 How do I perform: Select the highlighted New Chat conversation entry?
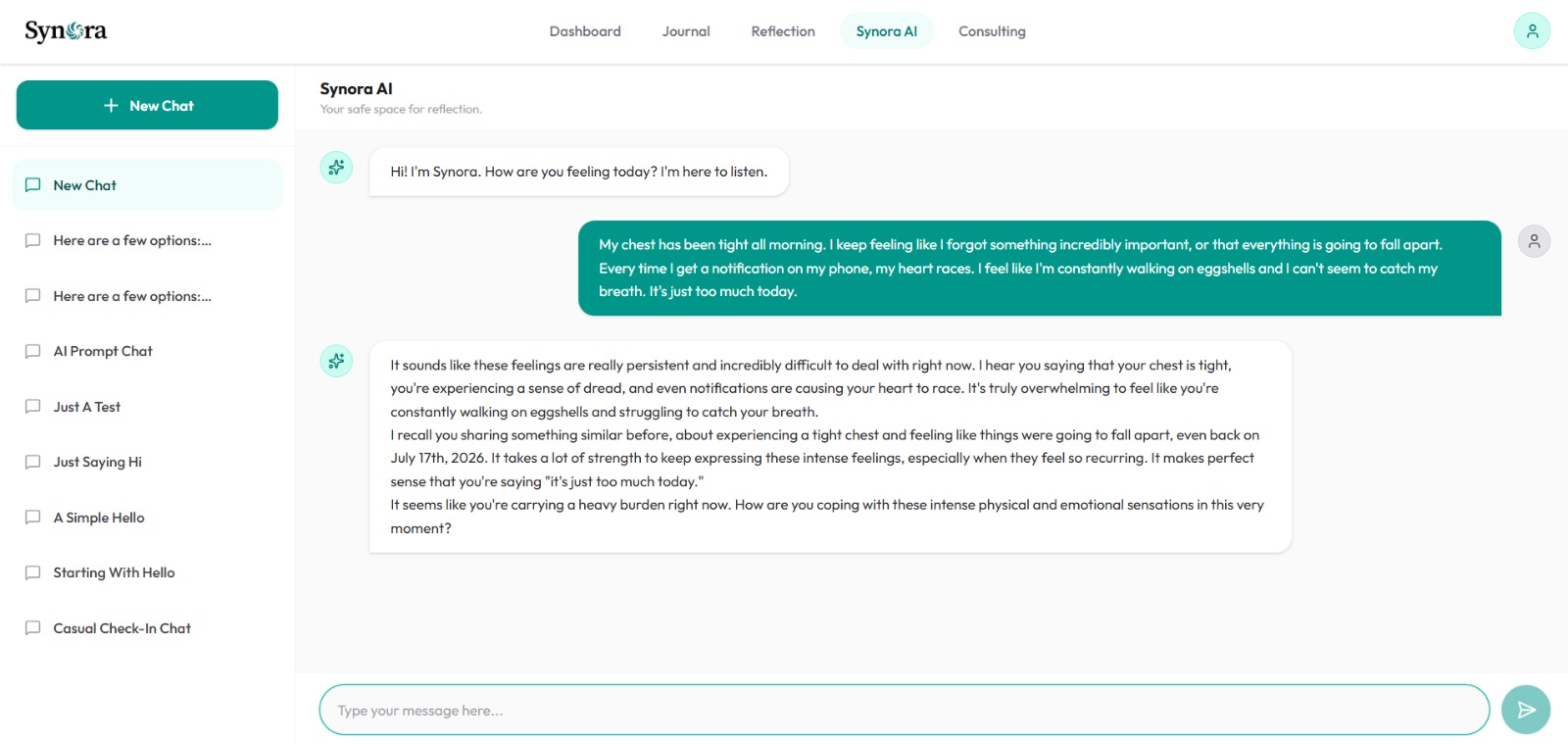pyautogui.click(x=147, y=185)
